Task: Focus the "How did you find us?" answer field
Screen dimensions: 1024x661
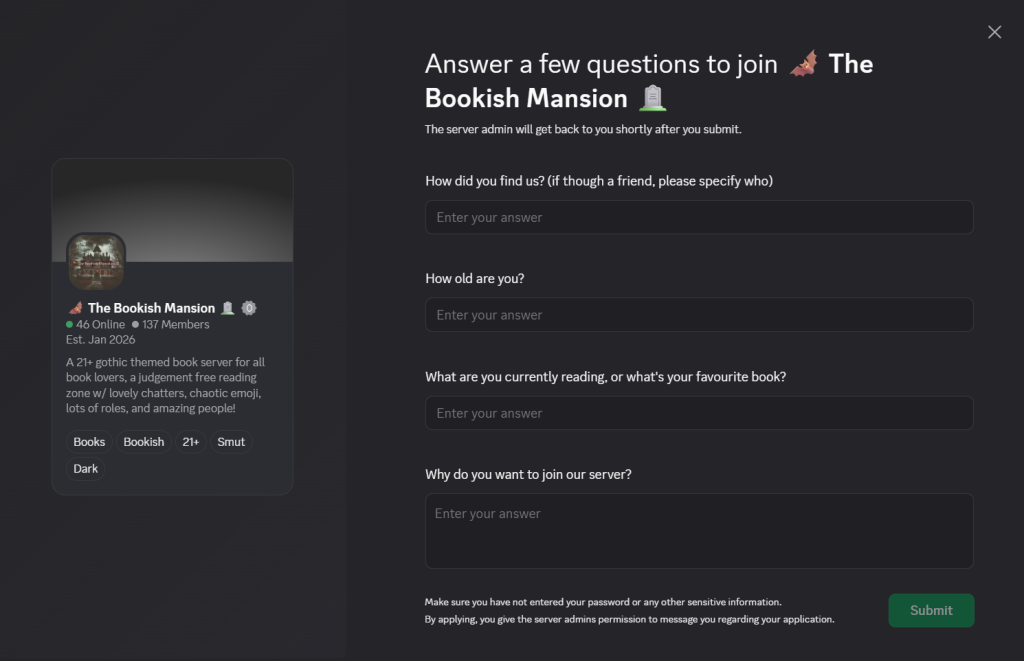Action: point(699,217)
